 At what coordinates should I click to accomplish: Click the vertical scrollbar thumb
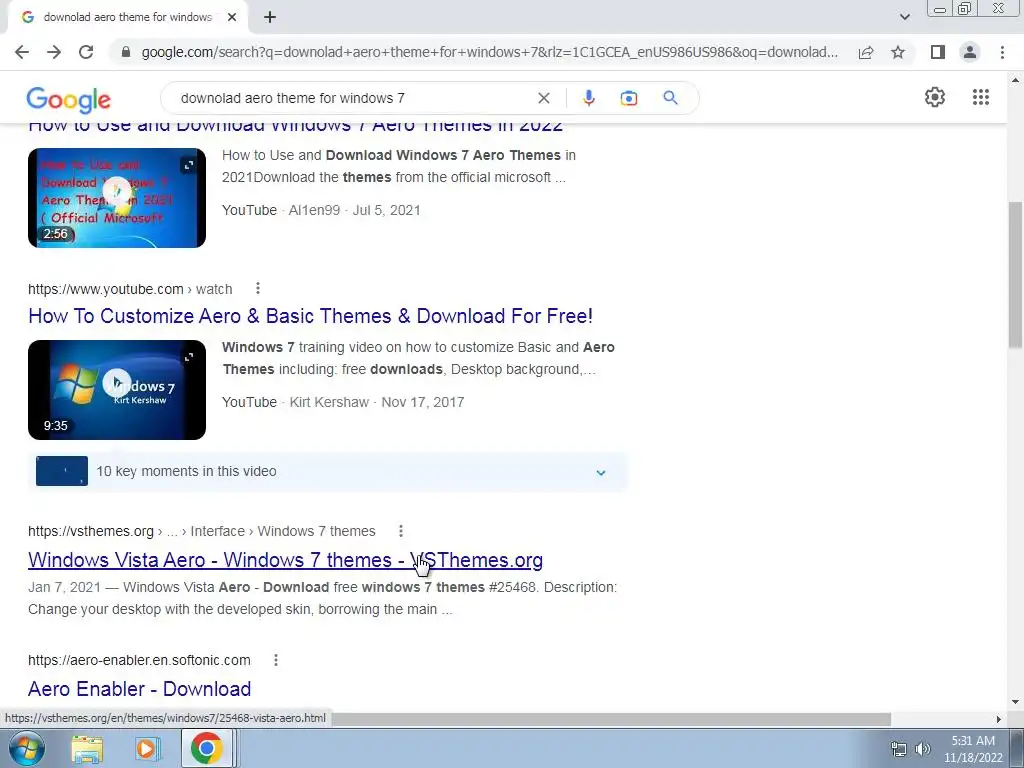click(1016, 276)
